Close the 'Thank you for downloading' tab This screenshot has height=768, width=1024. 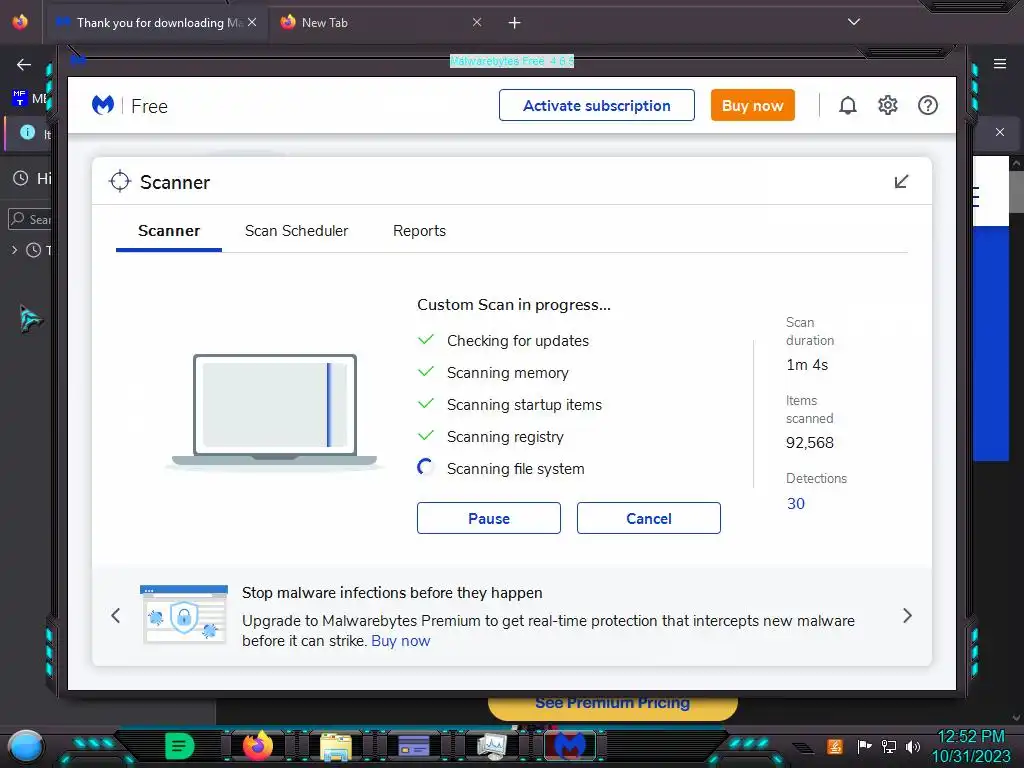[x=252, y=23]
